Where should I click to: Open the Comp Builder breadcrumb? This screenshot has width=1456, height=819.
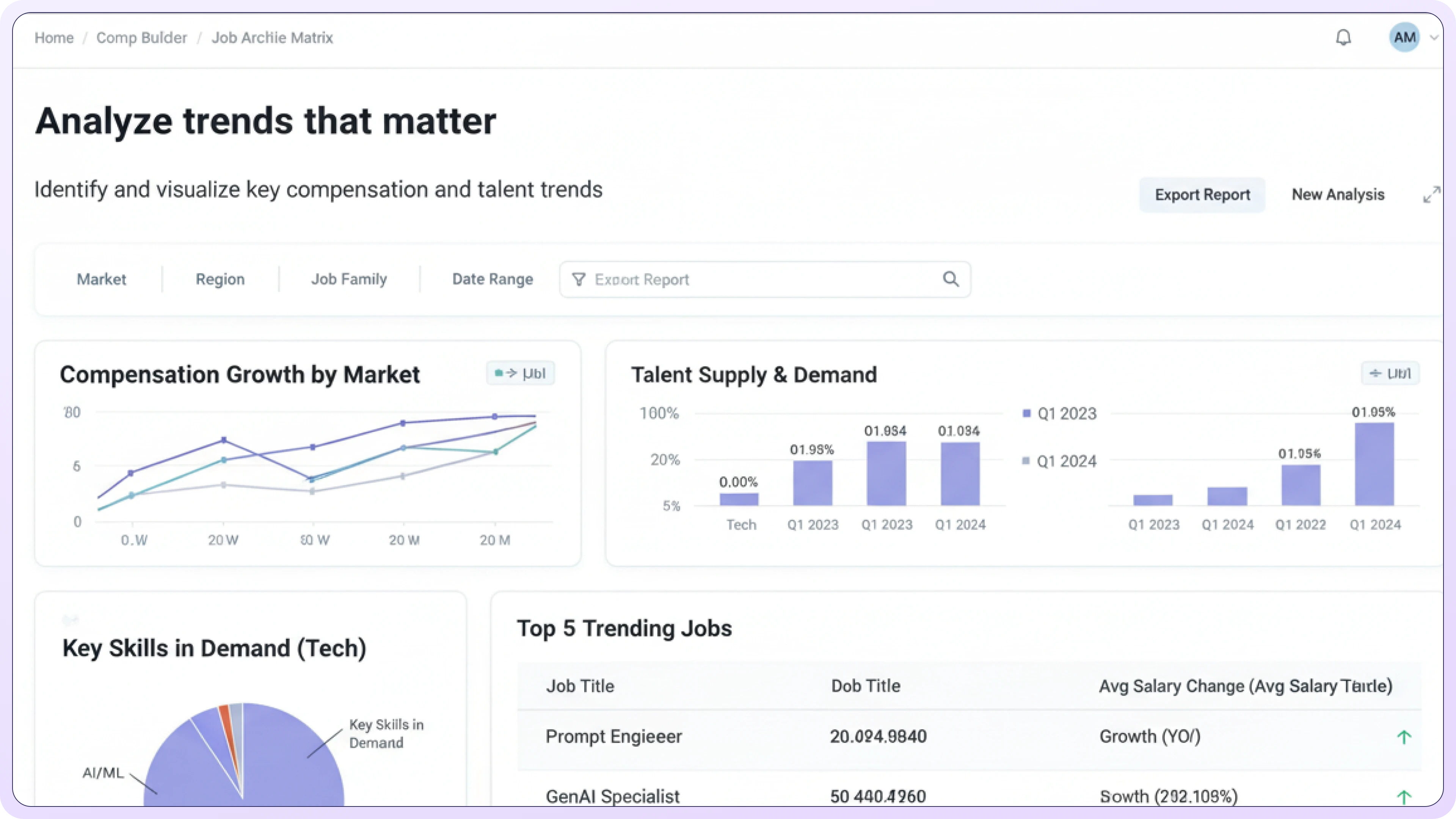pos(141,38)
